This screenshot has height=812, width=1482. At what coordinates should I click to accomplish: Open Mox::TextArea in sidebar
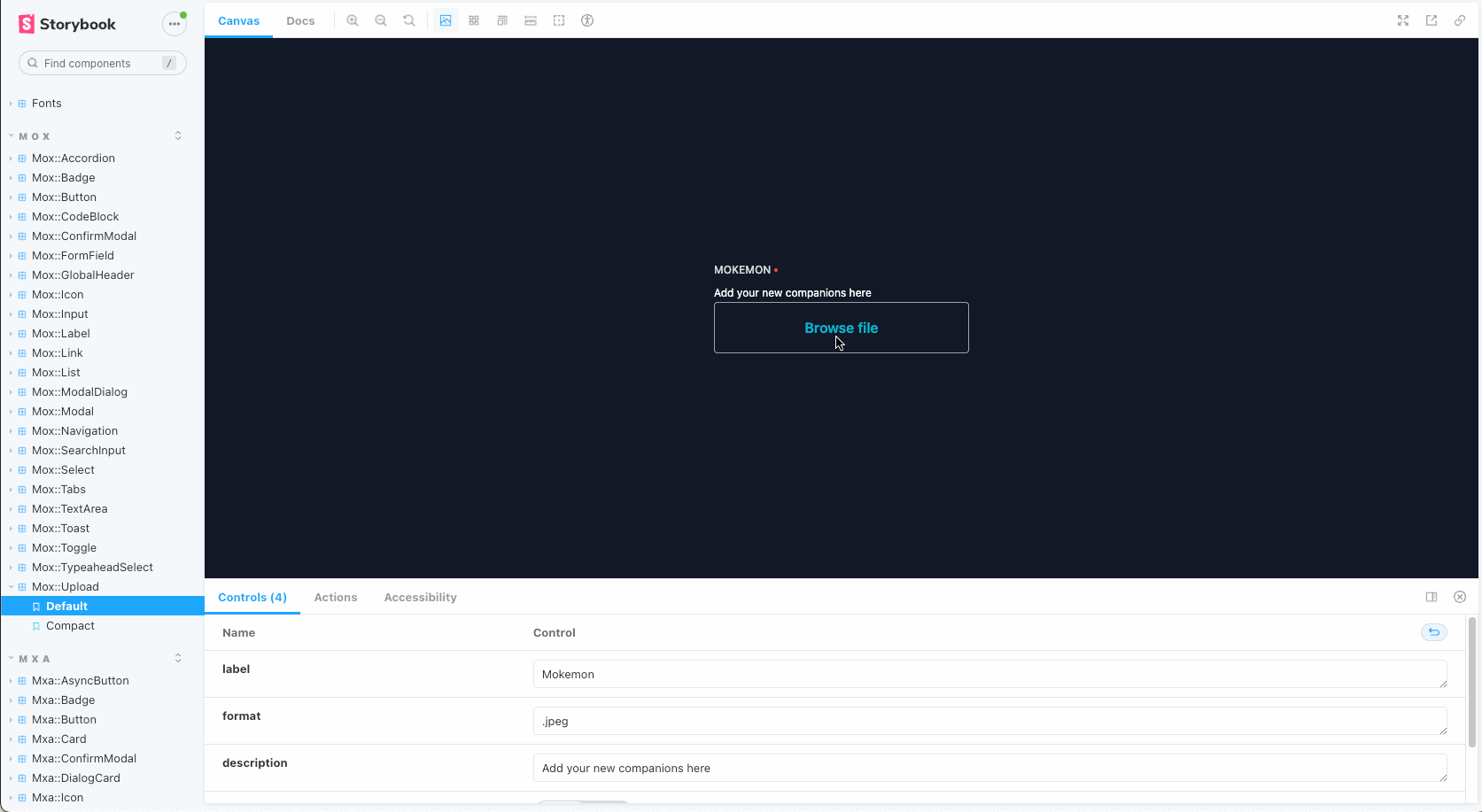tap(69, 509)
